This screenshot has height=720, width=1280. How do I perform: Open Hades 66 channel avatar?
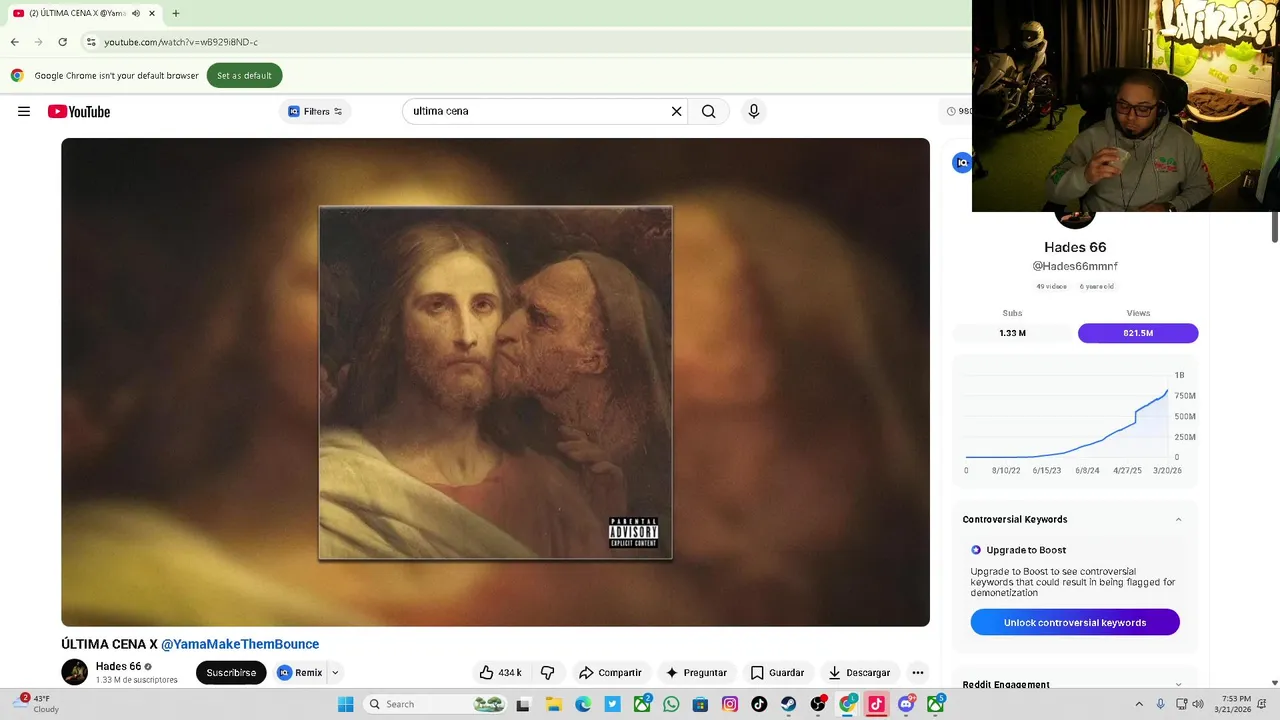coord(75,672)
